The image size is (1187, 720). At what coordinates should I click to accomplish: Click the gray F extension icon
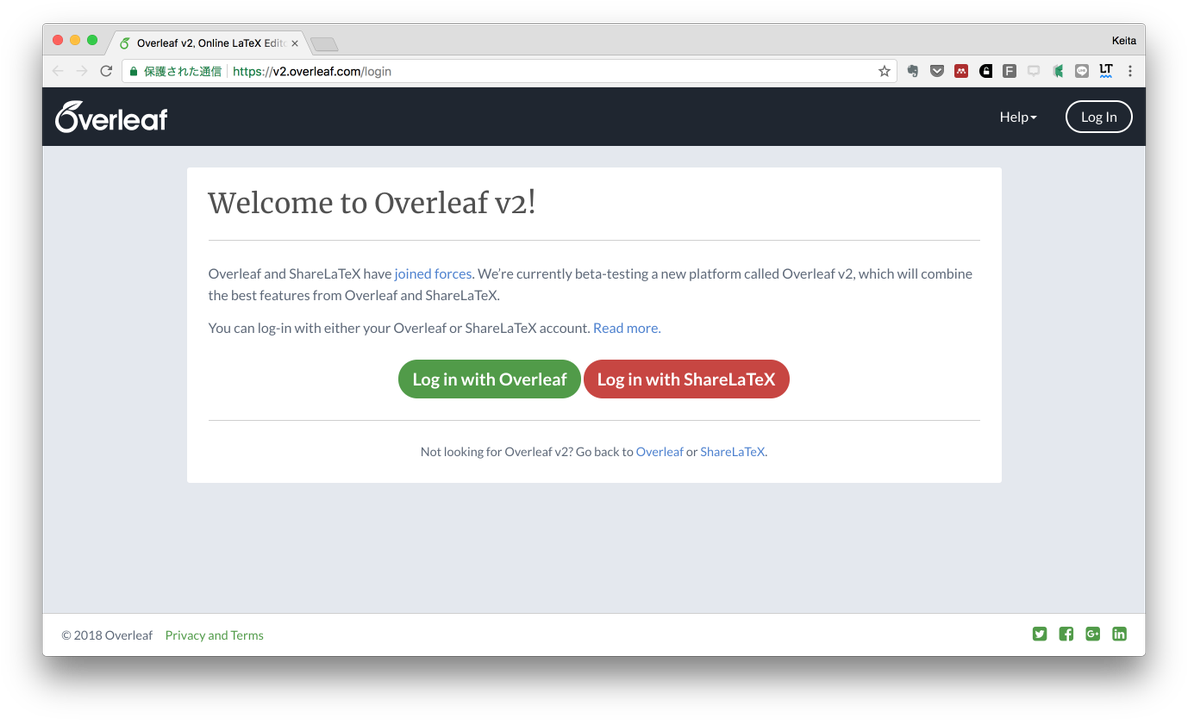(x=1009, y=71)
